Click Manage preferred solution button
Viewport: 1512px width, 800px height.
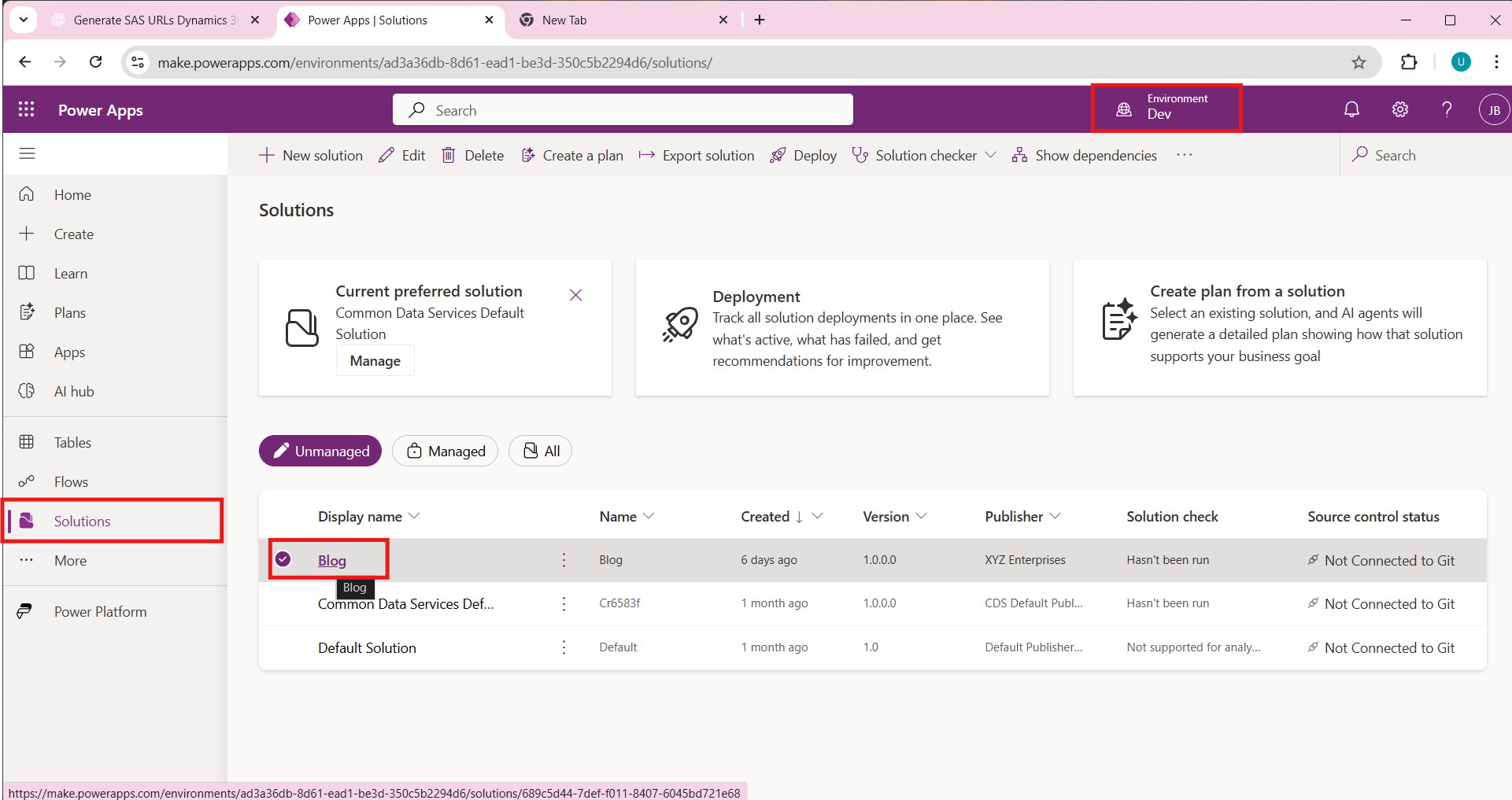point(375,360)
